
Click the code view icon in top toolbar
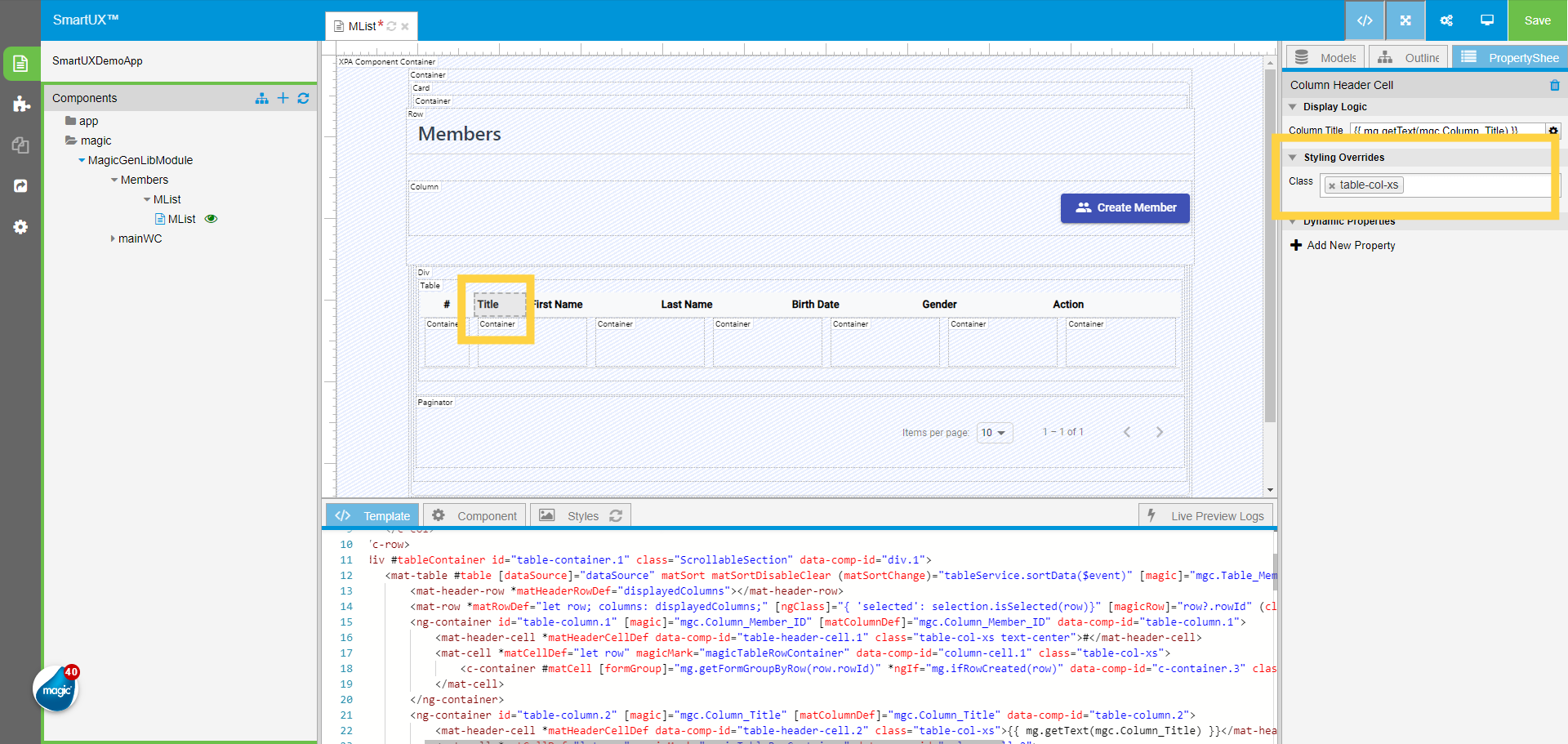coord(1364,20)
